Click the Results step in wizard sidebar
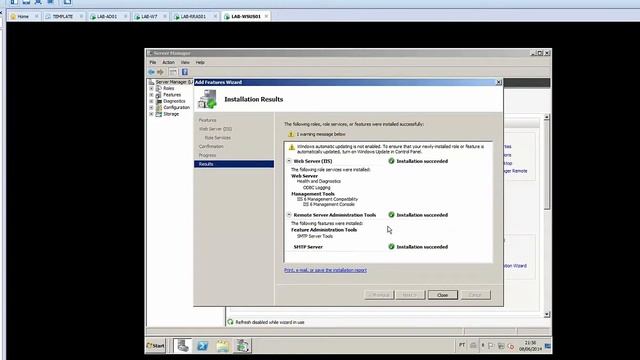Screen dimensions: 640x360 pos(234,164)
